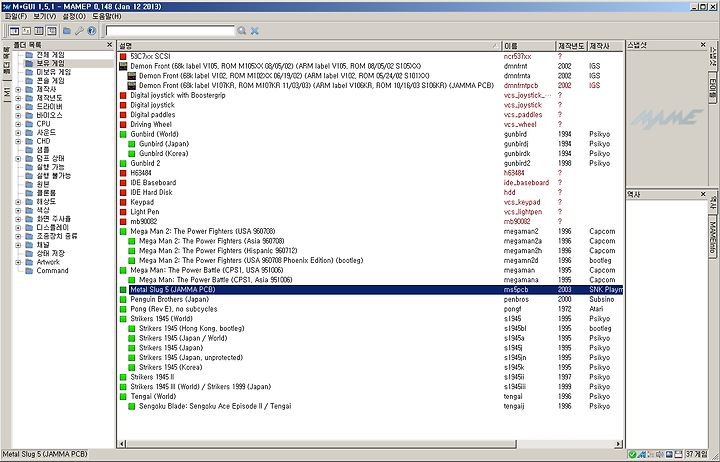Open the 설정(O) menu
The image size is (720, 462).
click(x=74, y=16)
